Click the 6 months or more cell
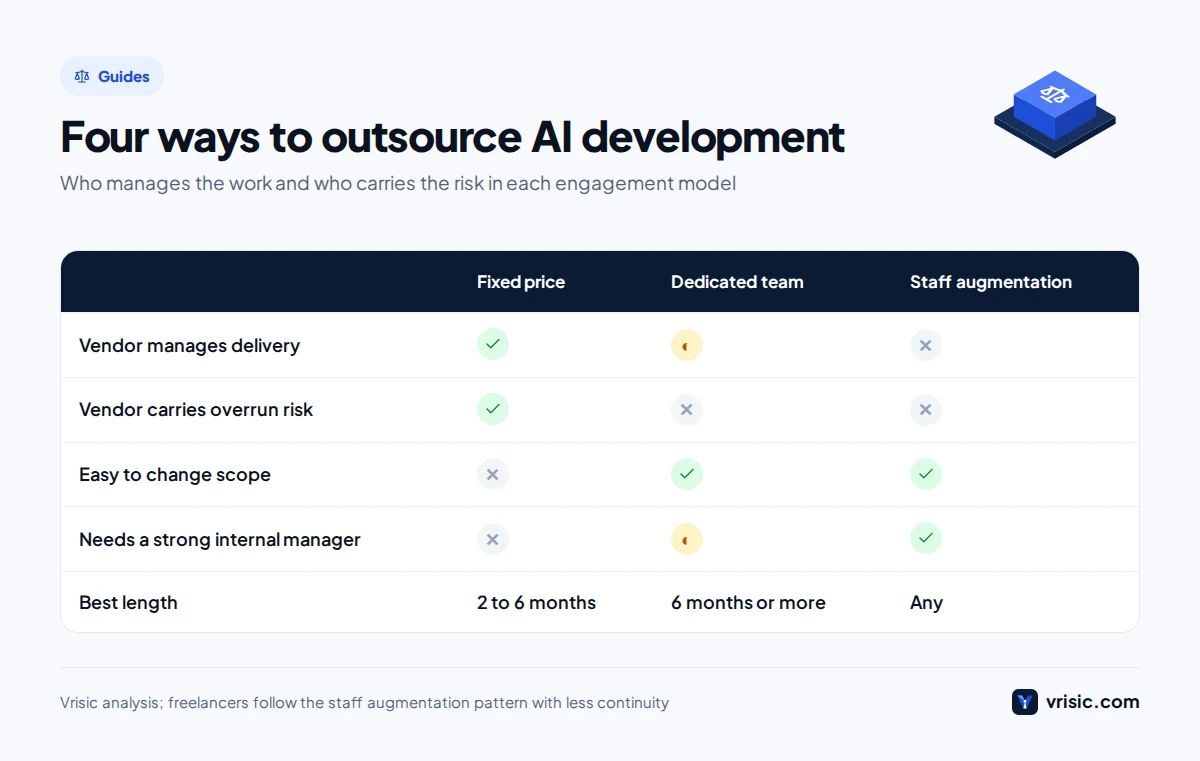This screenshot has height=761, width=1200. click(748, 603)
